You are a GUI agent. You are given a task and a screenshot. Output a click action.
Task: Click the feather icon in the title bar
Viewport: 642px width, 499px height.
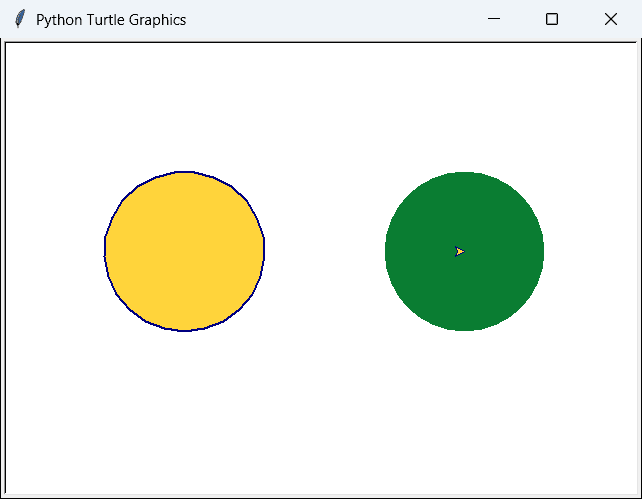coord(20,19)
